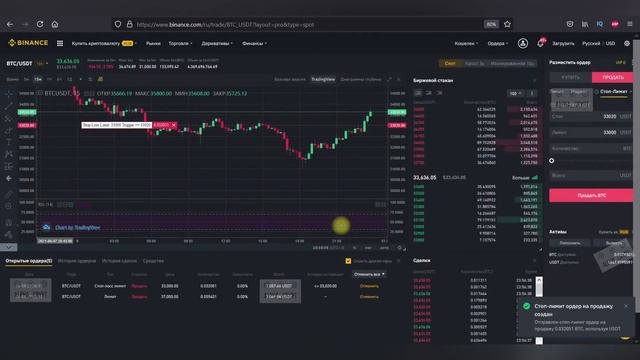Reload the page with the refresh icon
The width and height of the screenshot is (640, 360).
coord(40,24)
